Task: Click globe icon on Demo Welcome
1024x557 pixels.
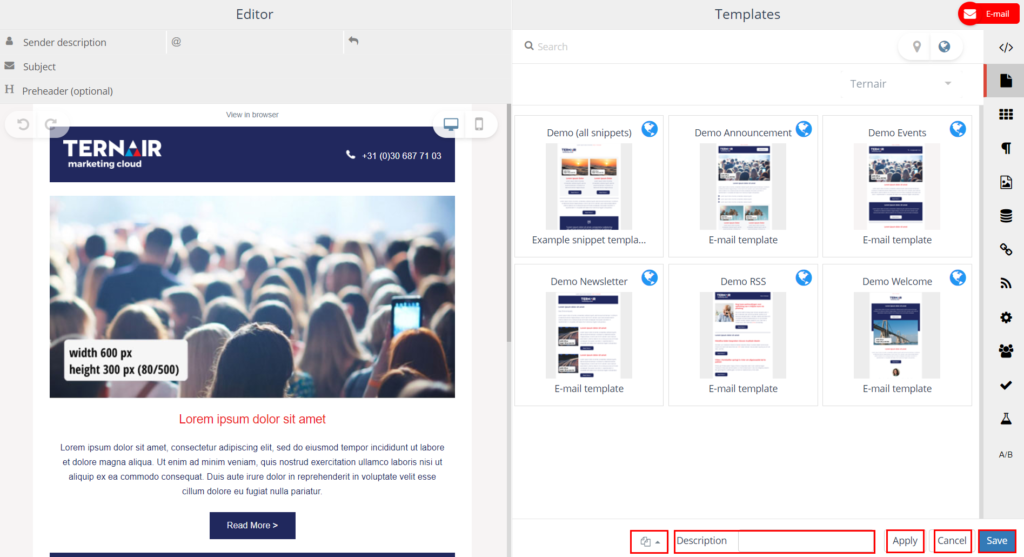Action: (x=957, y=278)
